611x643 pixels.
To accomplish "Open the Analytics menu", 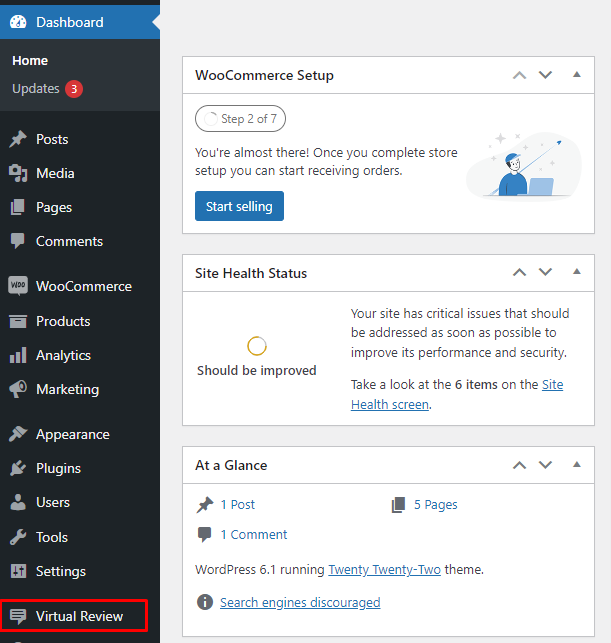I will pos(64,356).
